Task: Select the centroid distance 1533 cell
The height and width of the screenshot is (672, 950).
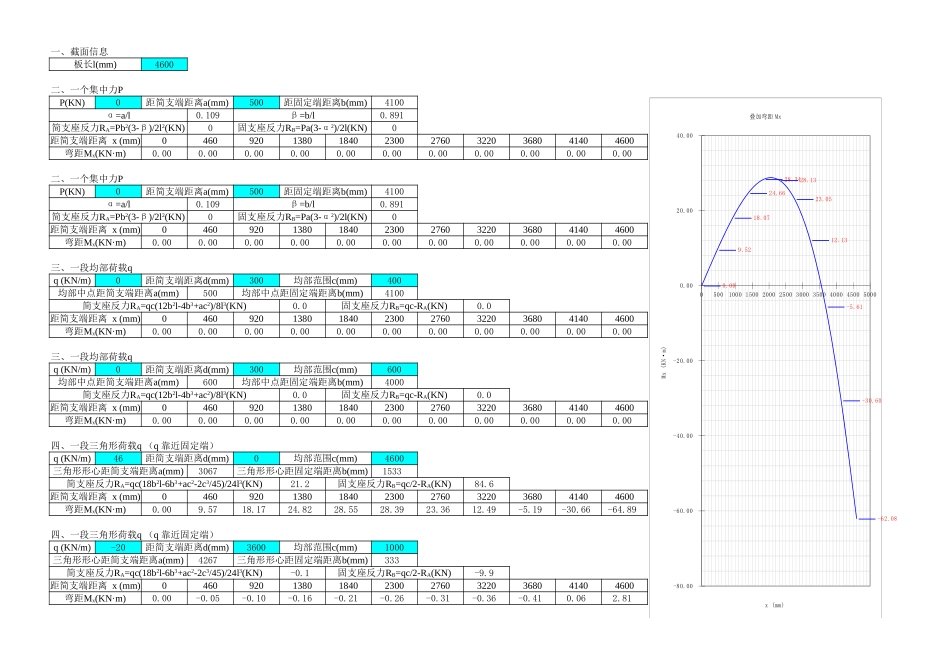Action: tap(394, 471)
